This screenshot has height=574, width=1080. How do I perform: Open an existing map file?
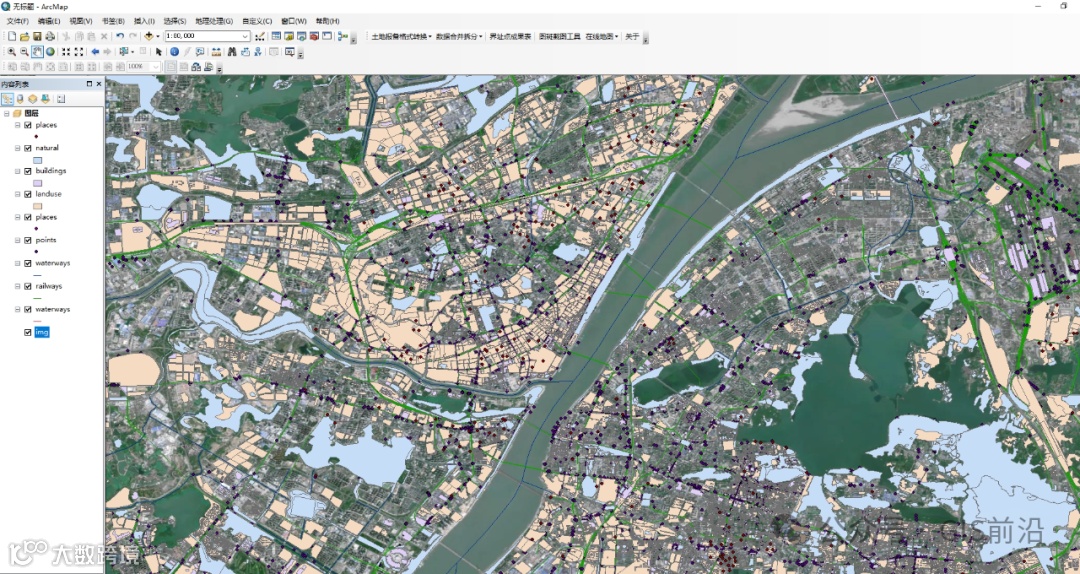click(x=25, y=36)
